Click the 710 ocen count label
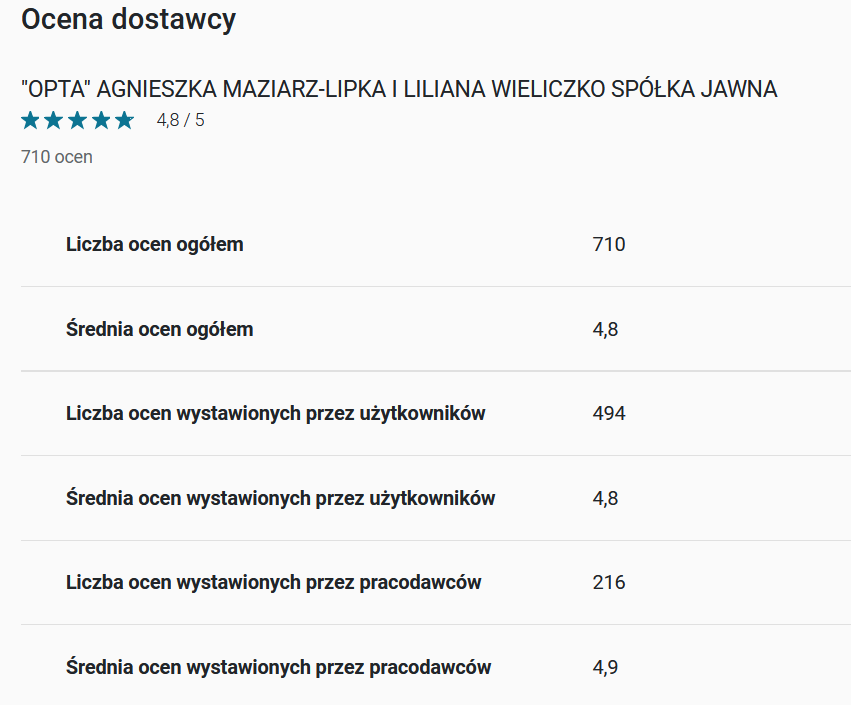The height and width of the screenshot is (705, 851). click(57, 157)
